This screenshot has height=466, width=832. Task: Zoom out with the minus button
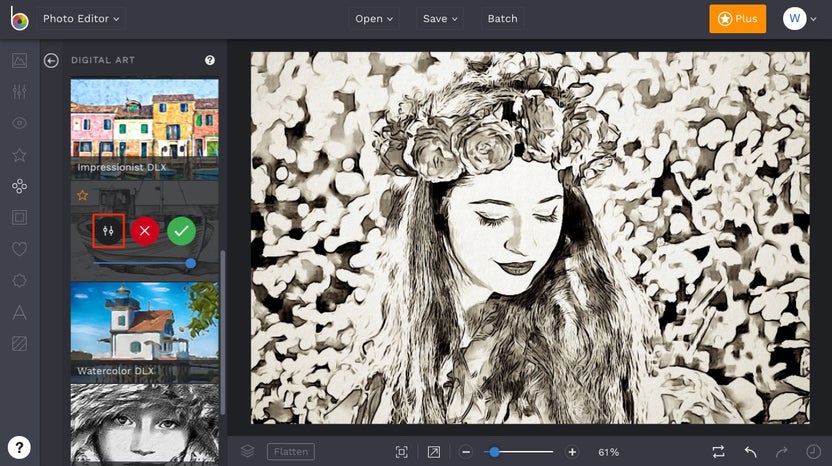(x=466, y=452)
